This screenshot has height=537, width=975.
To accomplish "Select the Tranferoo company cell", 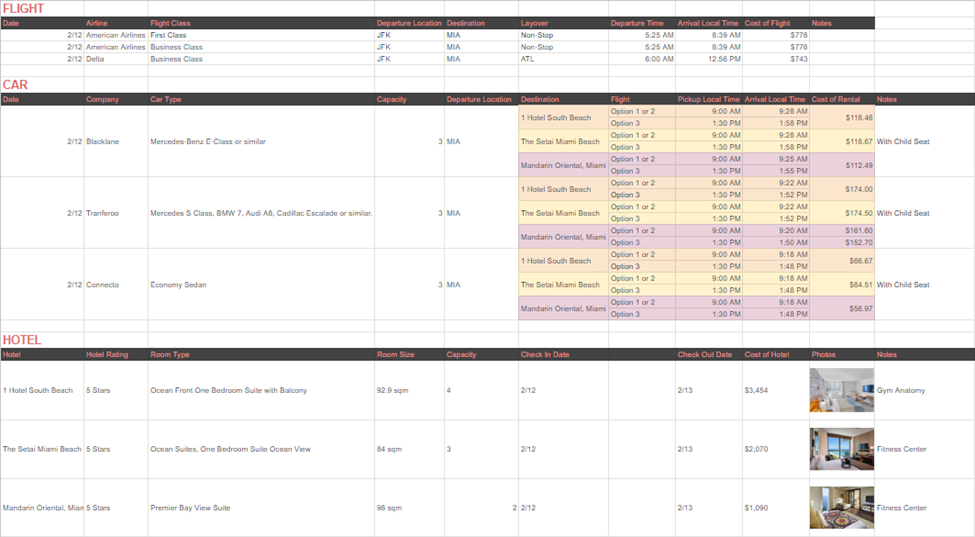I will (x=116, y=213).
